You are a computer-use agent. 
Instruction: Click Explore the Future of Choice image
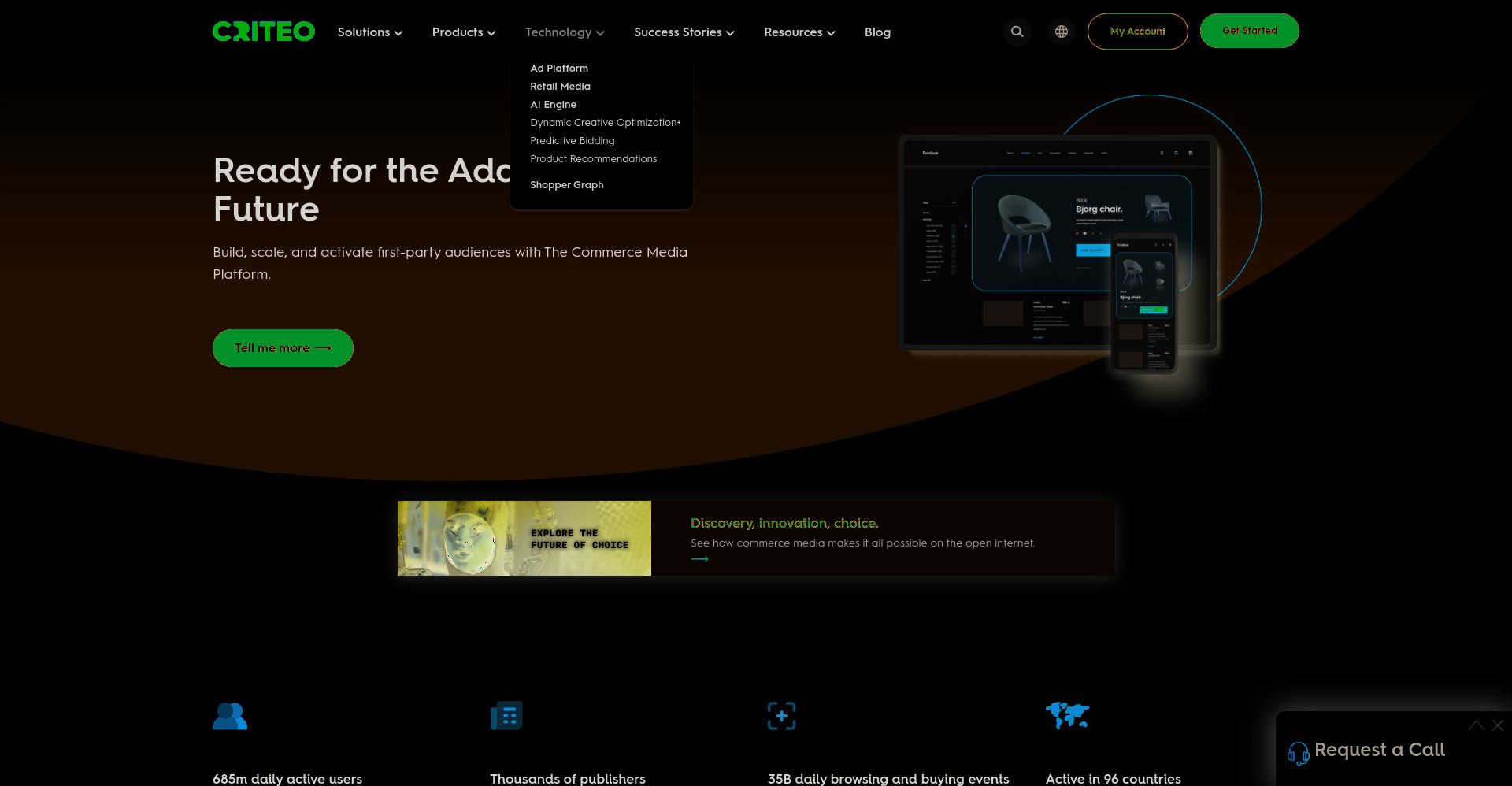[x=524, y=539]
